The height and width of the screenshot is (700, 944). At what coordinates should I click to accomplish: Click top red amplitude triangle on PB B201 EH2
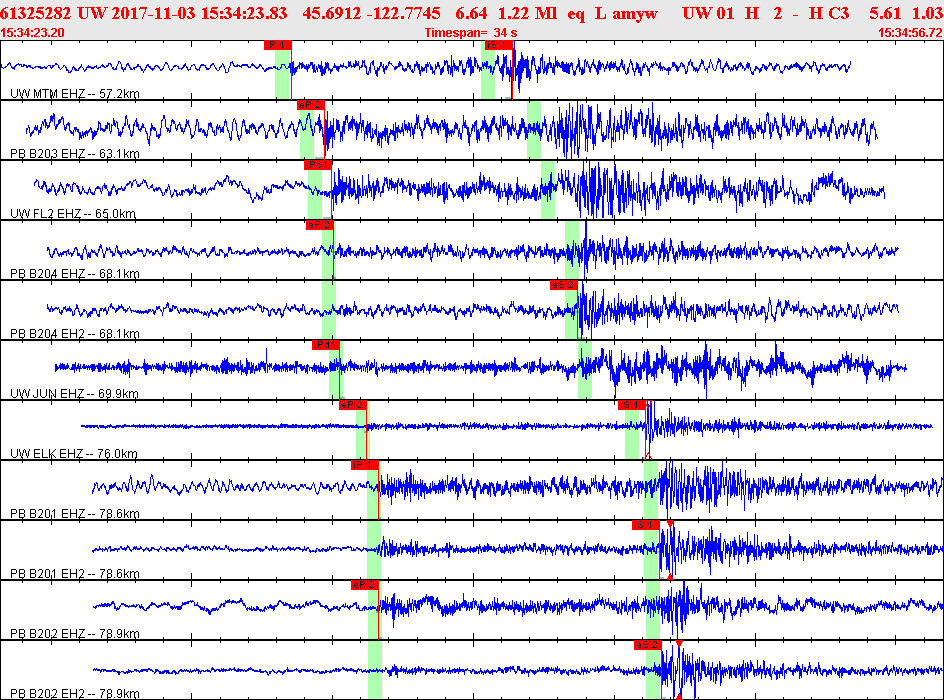pos(670,524)
